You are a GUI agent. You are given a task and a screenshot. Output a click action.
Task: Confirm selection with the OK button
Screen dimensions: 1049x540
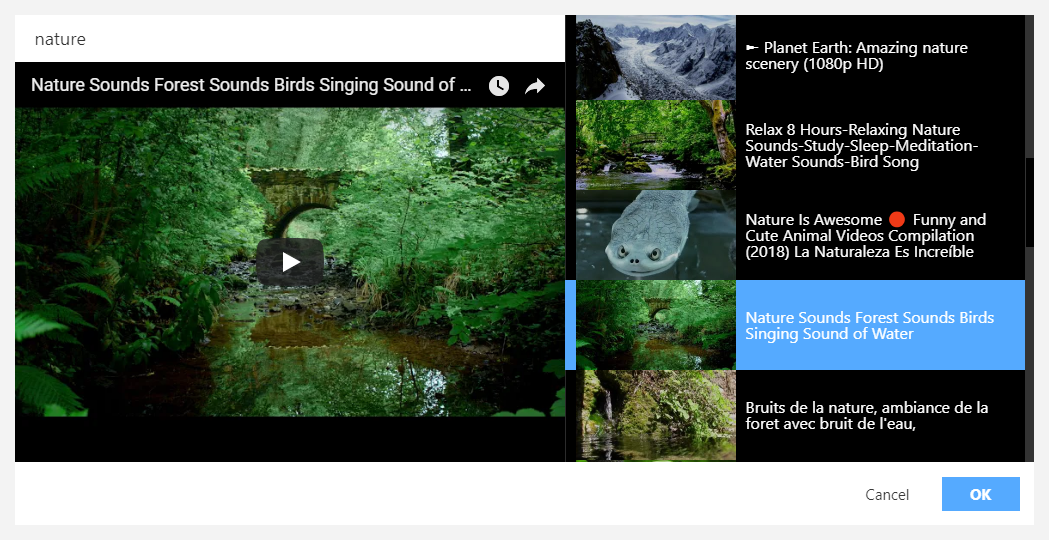pyautogui.click(x=981, y=494)
